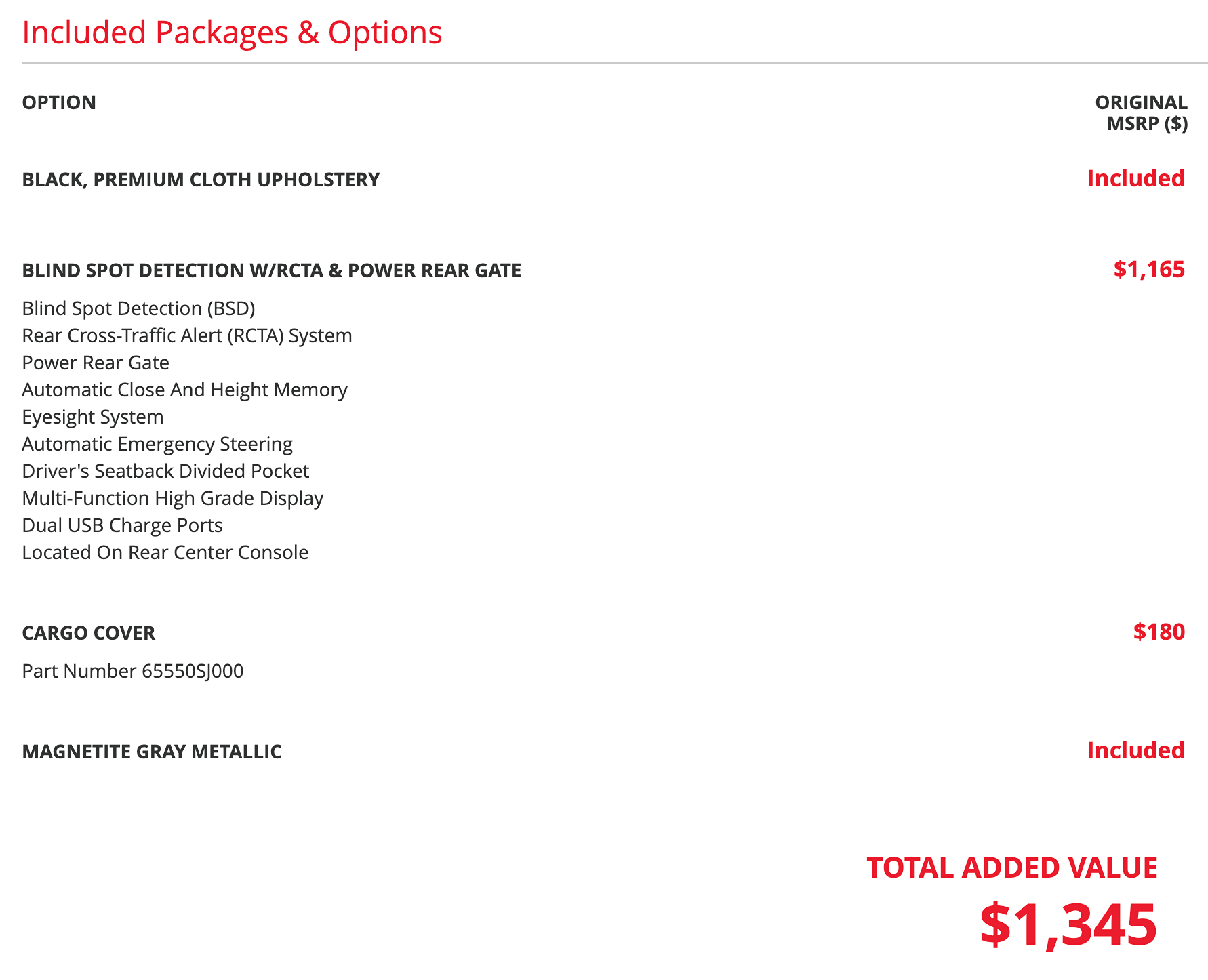Viewport: 1208px width, 980px height.
Task: Click the Included Packages & Options heading
Action: [232, 33]
